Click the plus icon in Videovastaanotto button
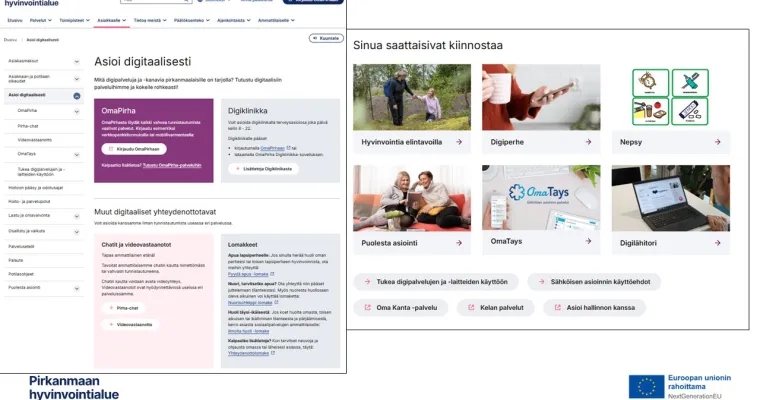 [111, 324]
